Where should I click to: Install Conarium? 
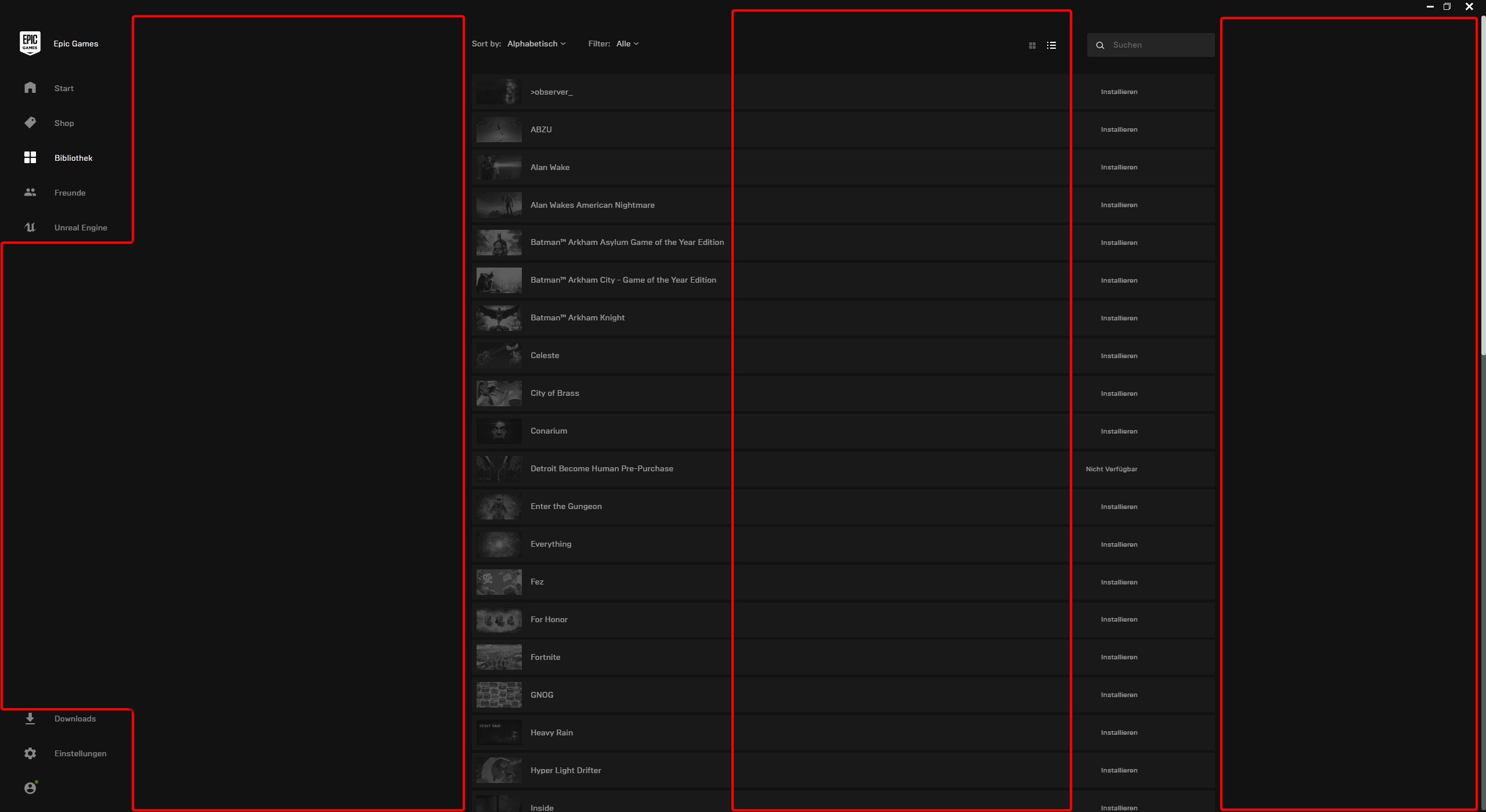1119,431
